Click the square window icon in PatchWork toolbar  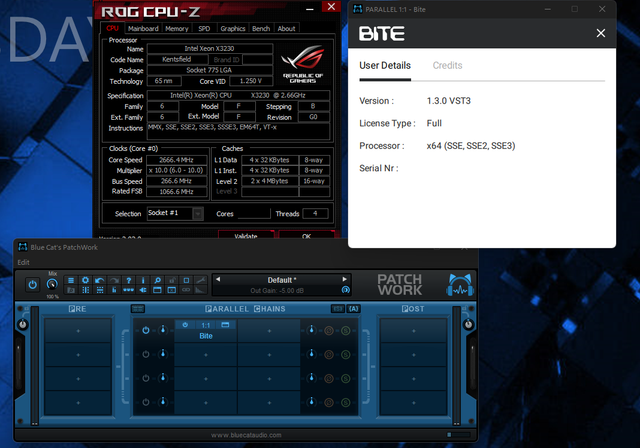click(186, 280)
